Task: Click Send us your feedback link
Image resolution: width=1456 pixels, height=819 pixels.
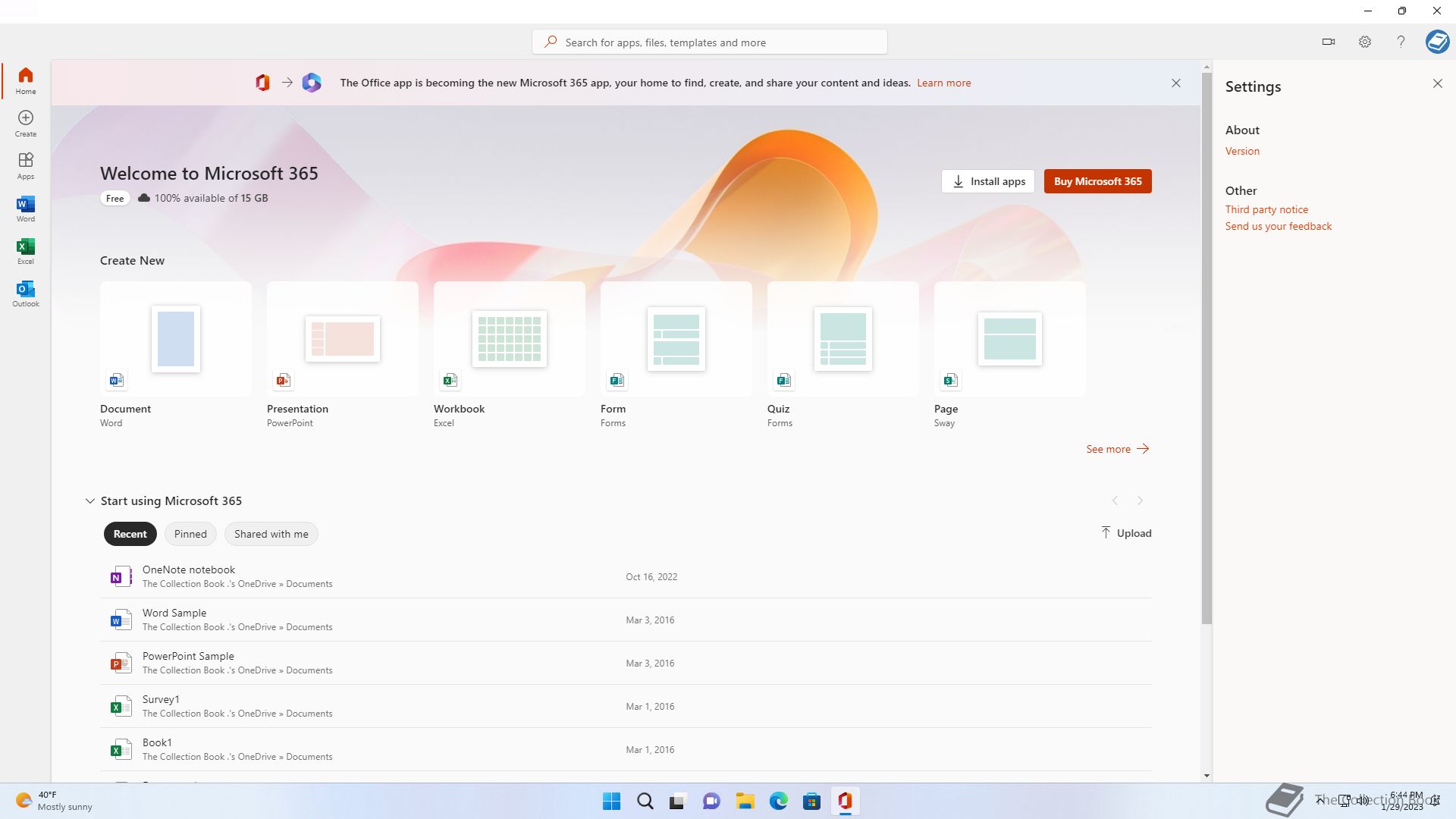Action: pyautogui.click(x=1279, y=226)
